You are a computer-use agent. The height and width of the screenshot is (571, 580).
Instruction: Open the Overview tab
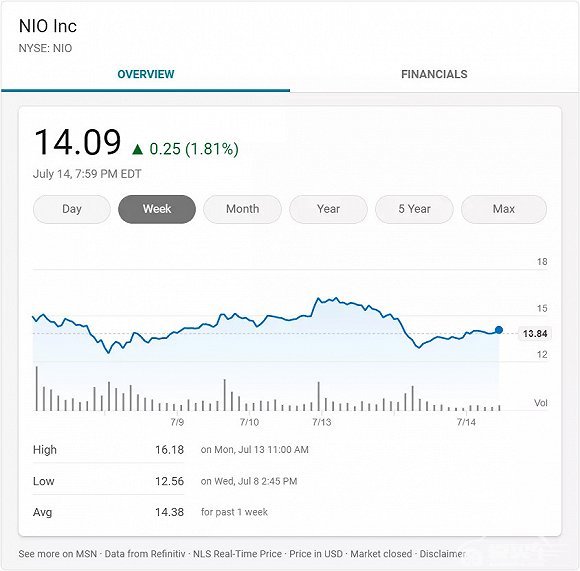tap(146, 74)
